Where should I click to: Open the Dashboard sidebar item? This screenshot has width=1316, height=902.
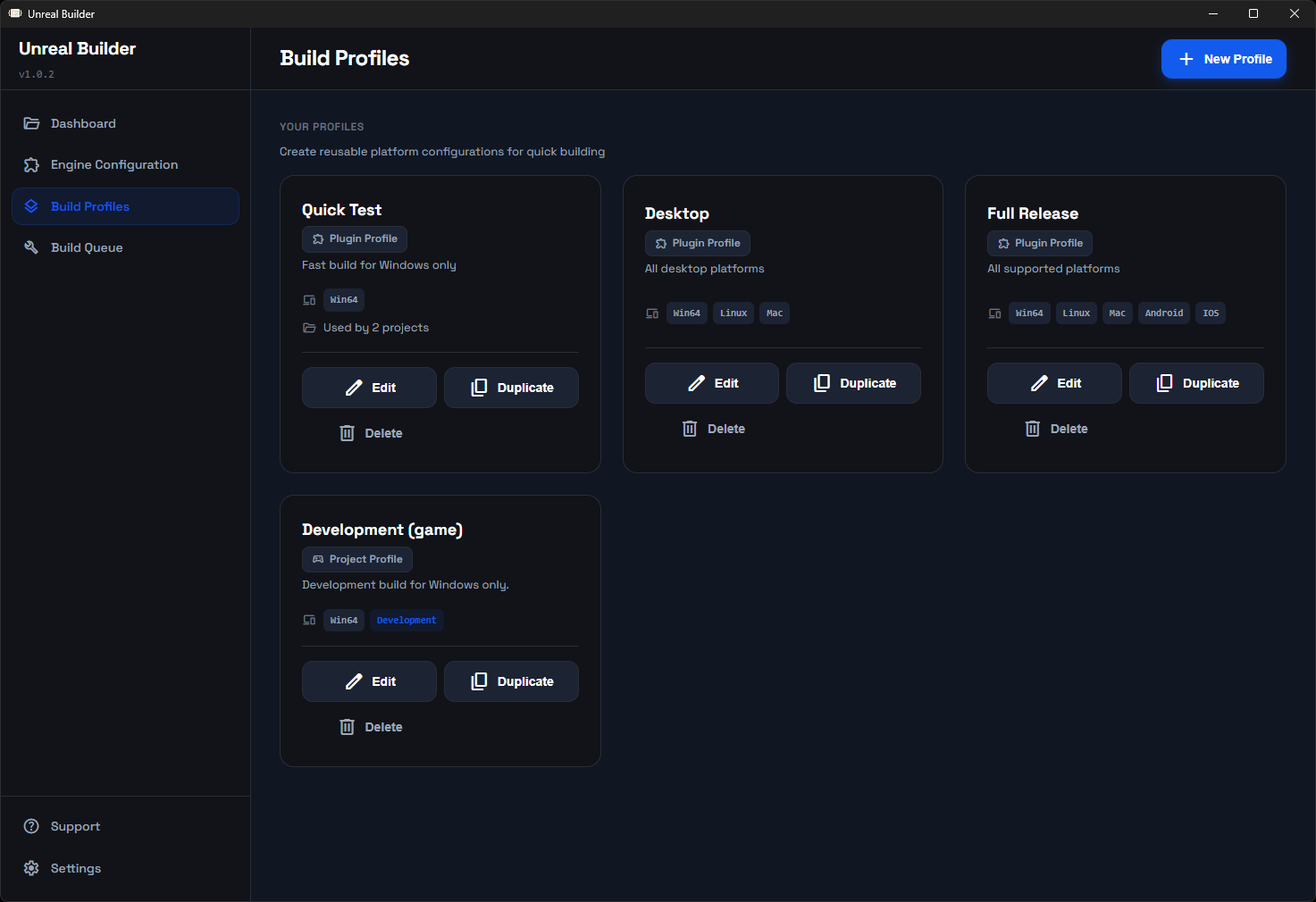[x=125, y=123]
